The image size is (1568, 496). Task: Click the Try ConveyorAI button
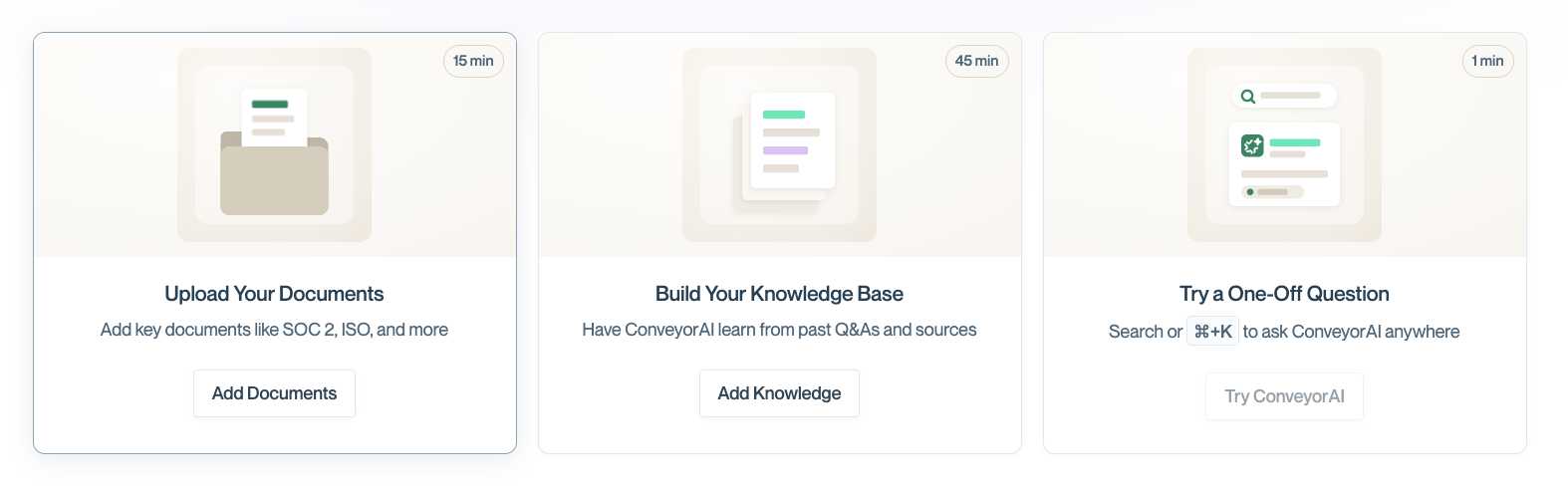click(x=1284, y=396)
